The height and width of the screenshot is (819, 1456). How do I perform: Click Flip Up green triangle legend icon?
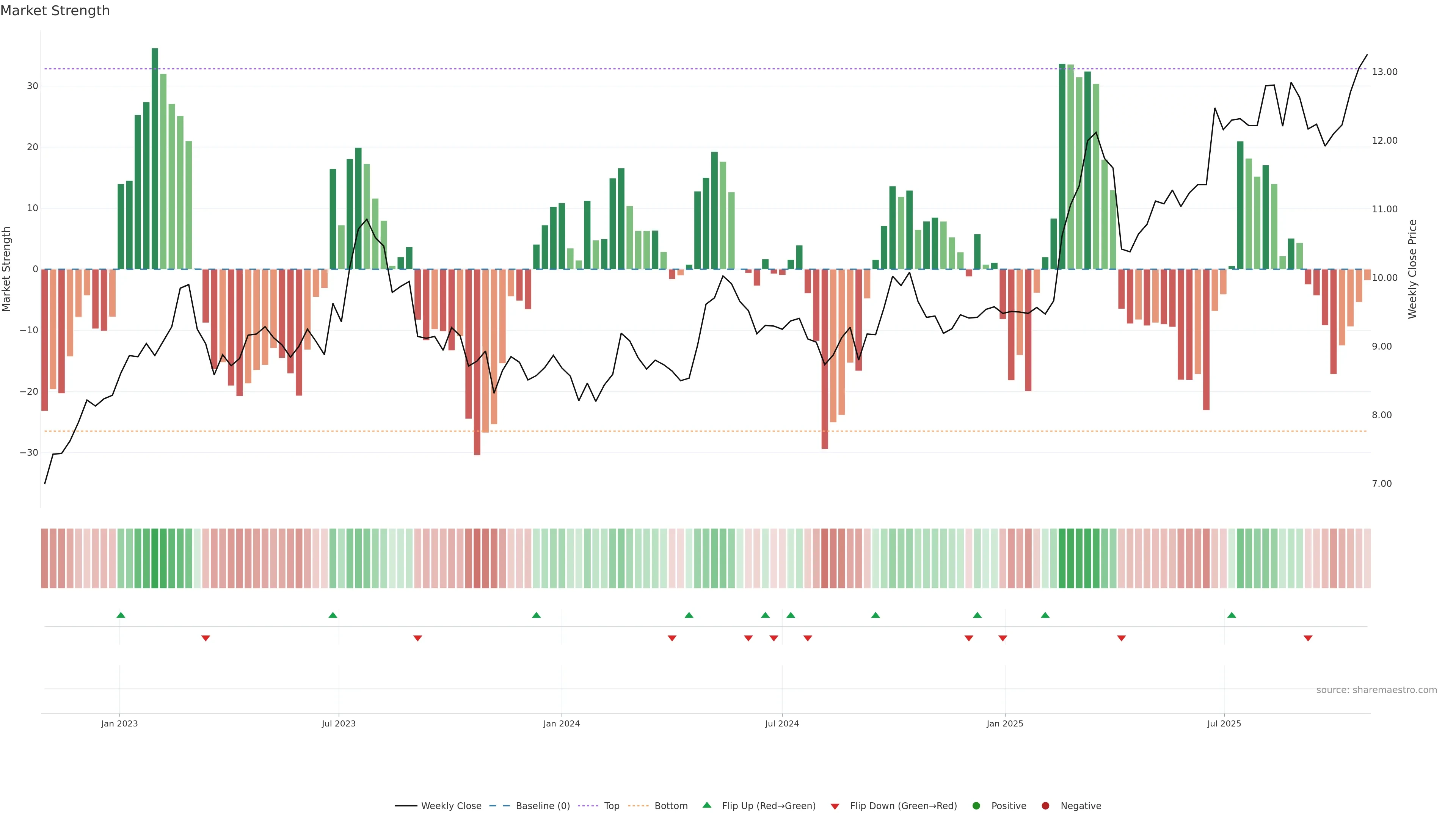[x=706, y=805]
